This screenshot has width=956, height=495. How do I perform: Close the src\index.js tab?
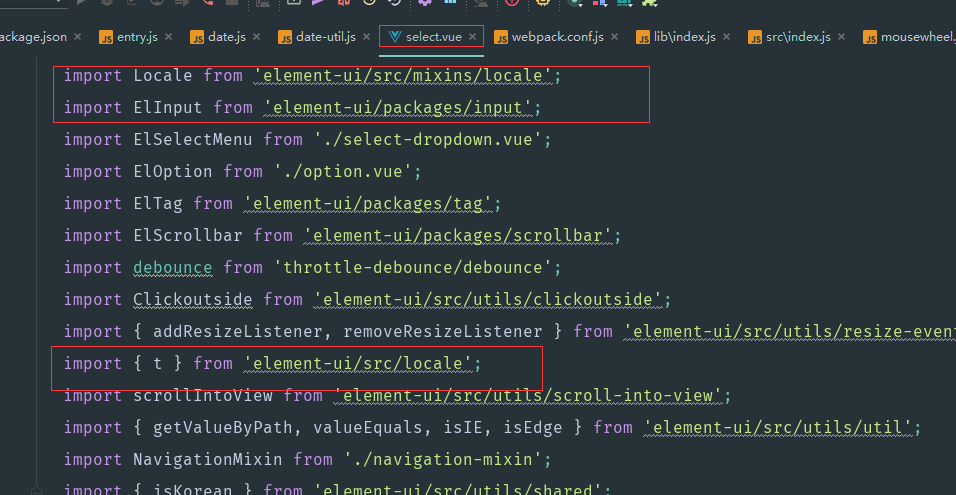(841, 37)
